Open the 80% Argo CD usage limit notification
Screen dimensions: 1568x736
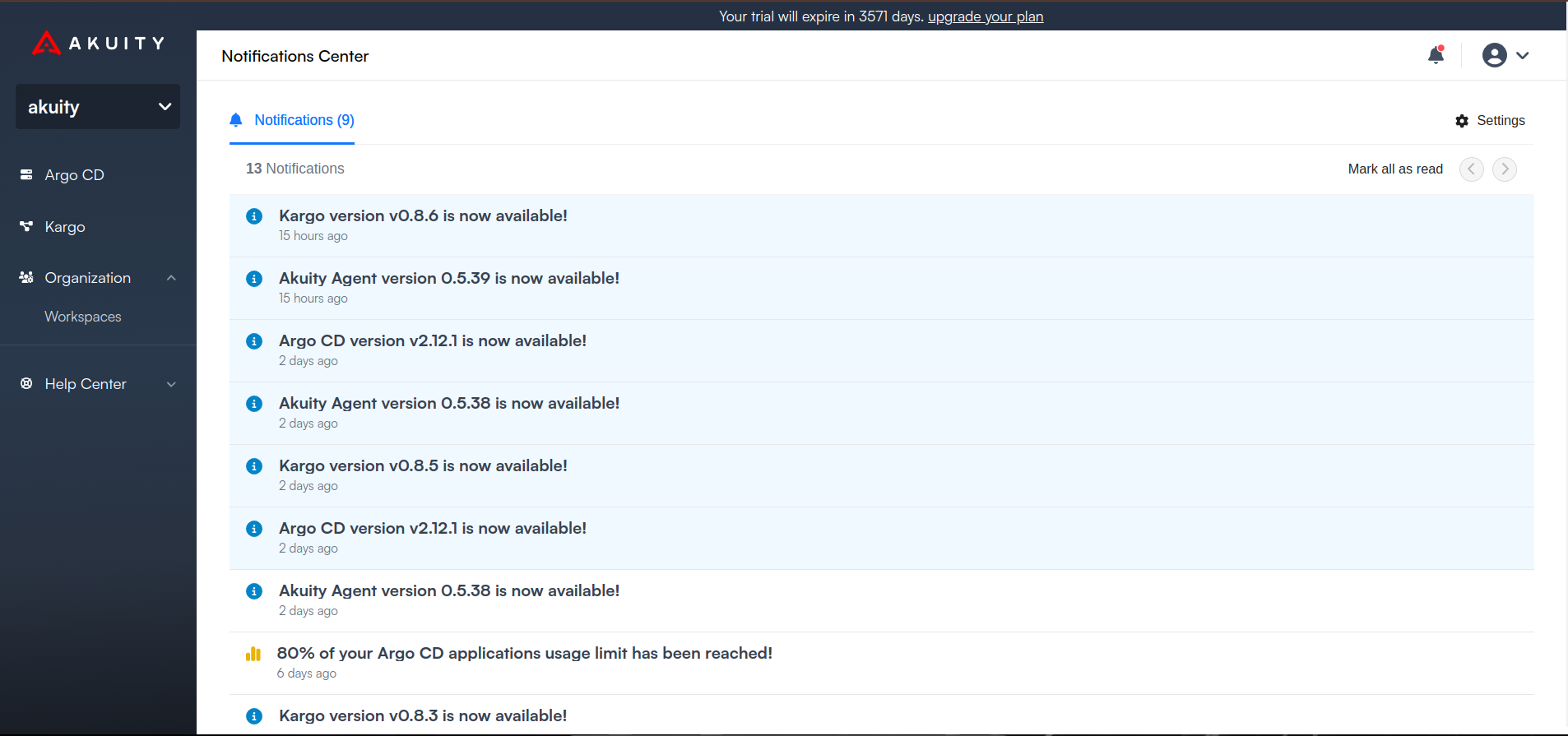tap(881, 663)
